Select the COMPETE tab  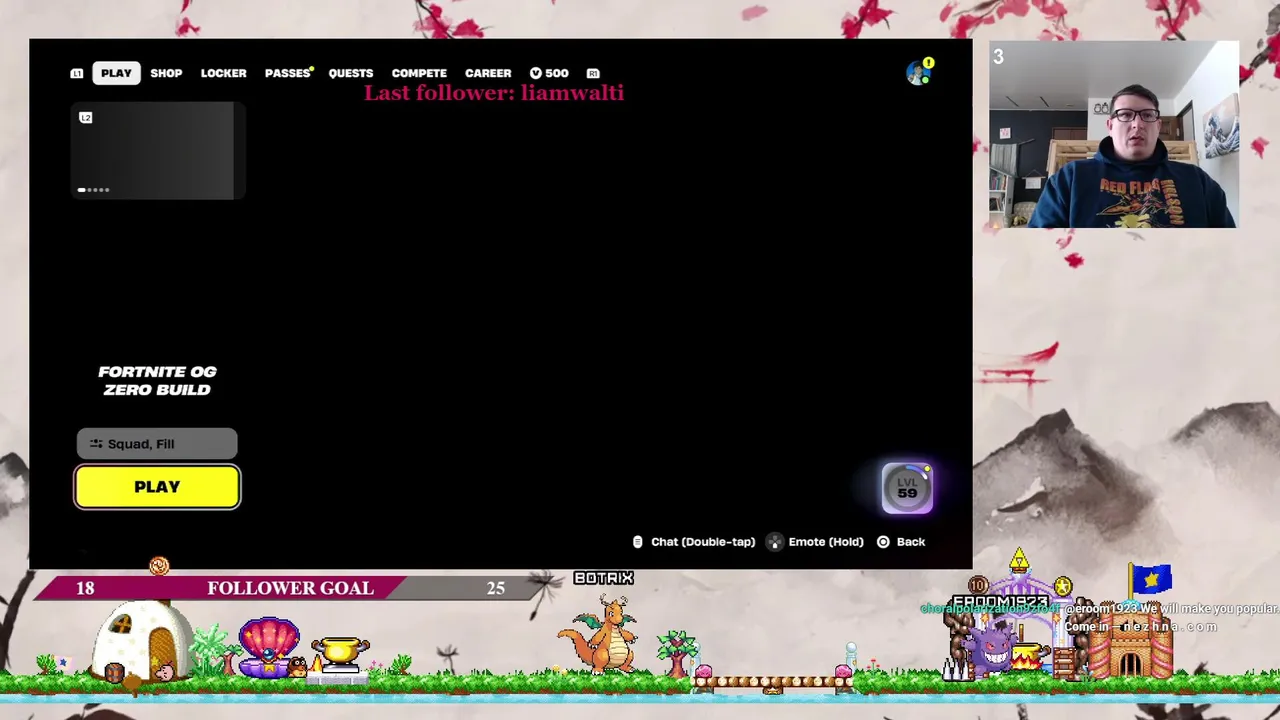pyautogui.click(x=419, y=73)
